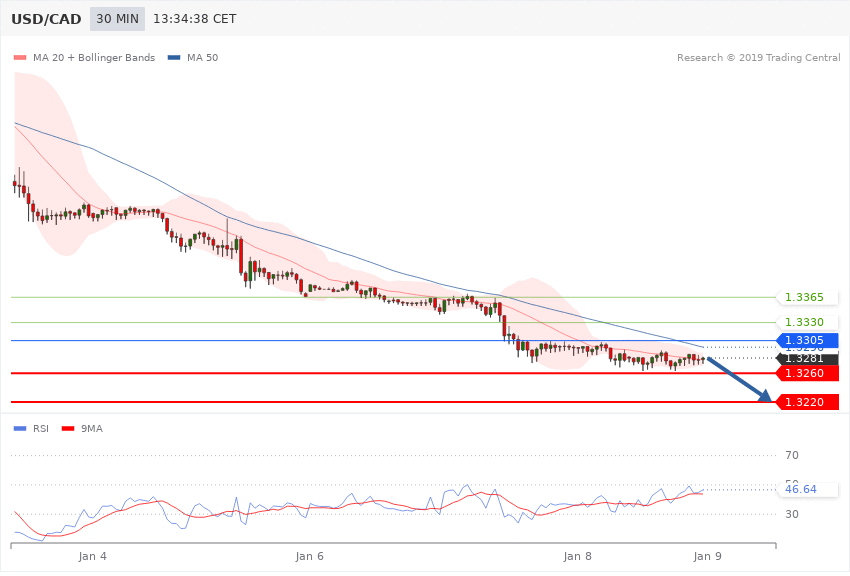Select the 1.3305 pivot level tag
Viewport: 850px width, 576px height.
[x=808, y=340]
